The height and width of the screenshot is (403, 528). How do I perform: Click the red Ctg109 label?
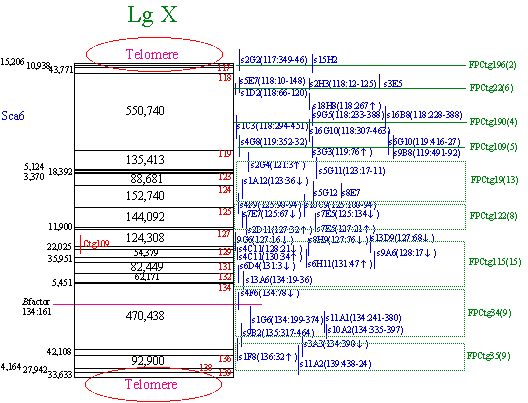coord(96,243)
